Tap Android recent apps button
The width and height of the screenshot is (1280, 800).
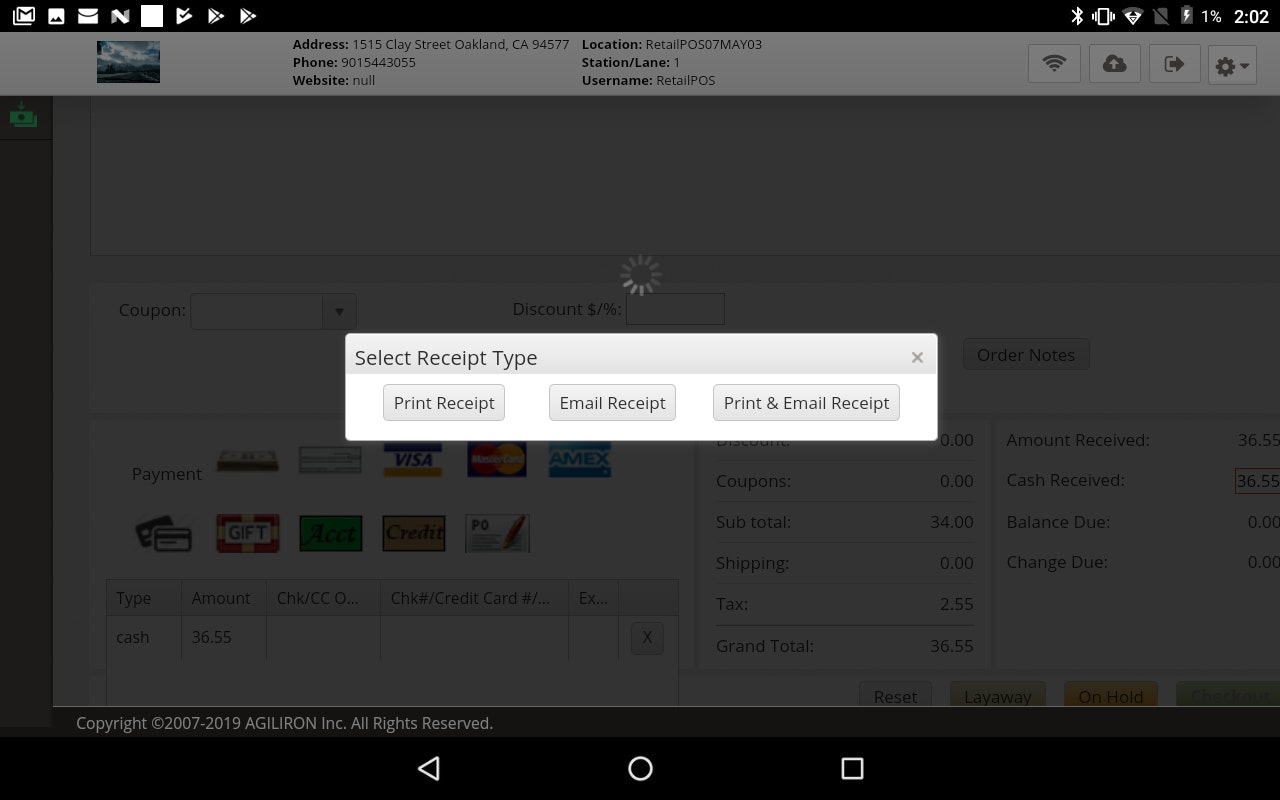852,768
